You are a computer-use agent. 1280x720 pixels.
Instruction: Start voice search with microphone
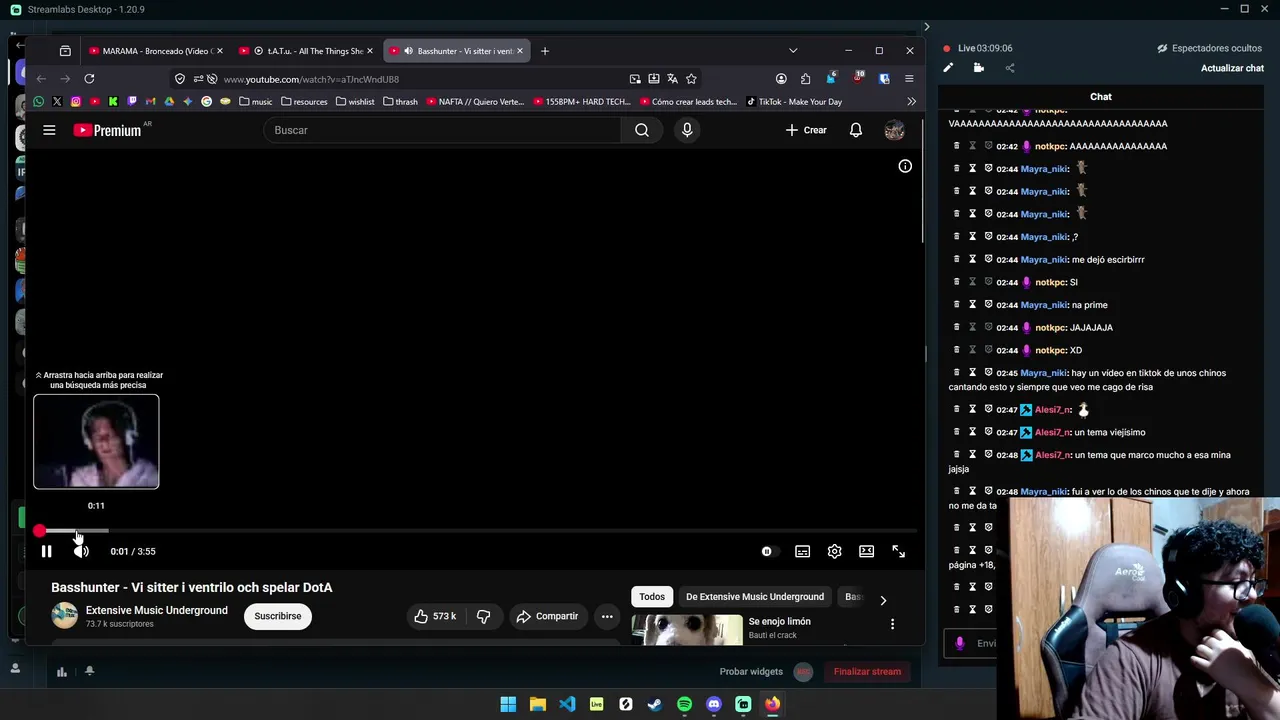tap(686, 130)
